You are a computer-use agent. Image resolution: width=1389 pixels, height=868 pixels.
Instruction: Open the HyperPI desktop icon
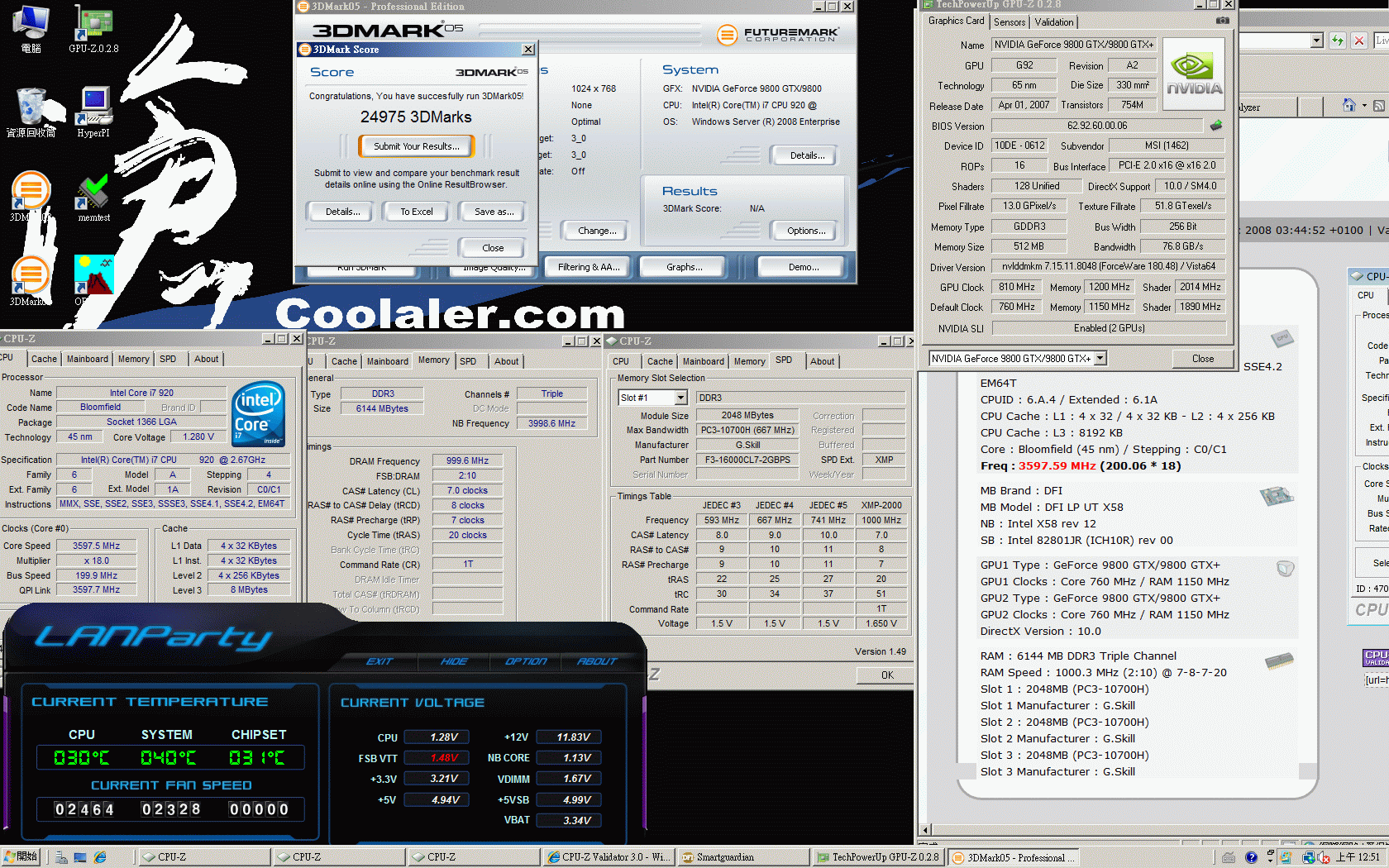click(x=93, y=112)
